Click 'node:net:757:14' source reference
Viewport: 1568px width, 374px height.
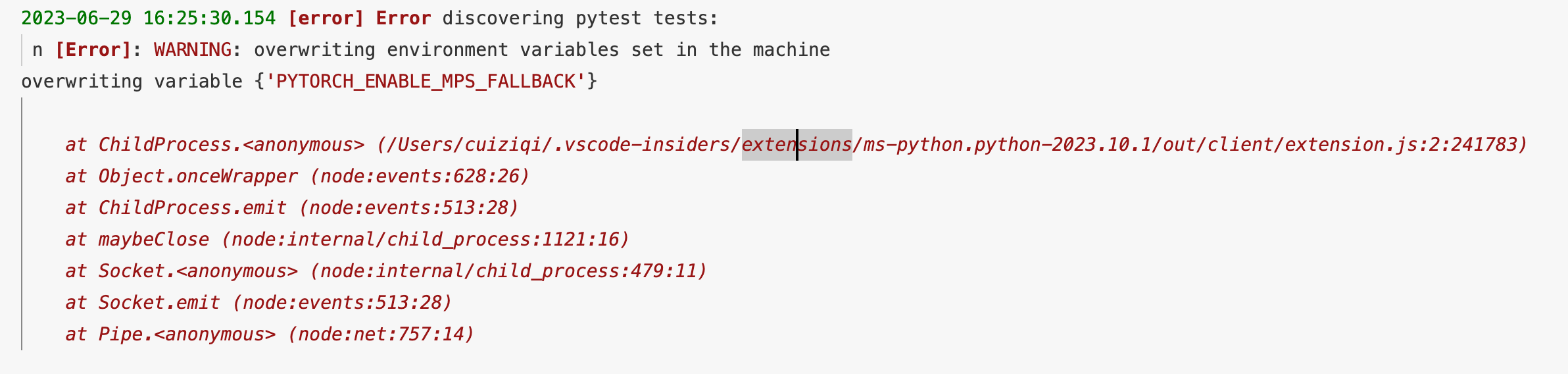[x=381, y=334]
